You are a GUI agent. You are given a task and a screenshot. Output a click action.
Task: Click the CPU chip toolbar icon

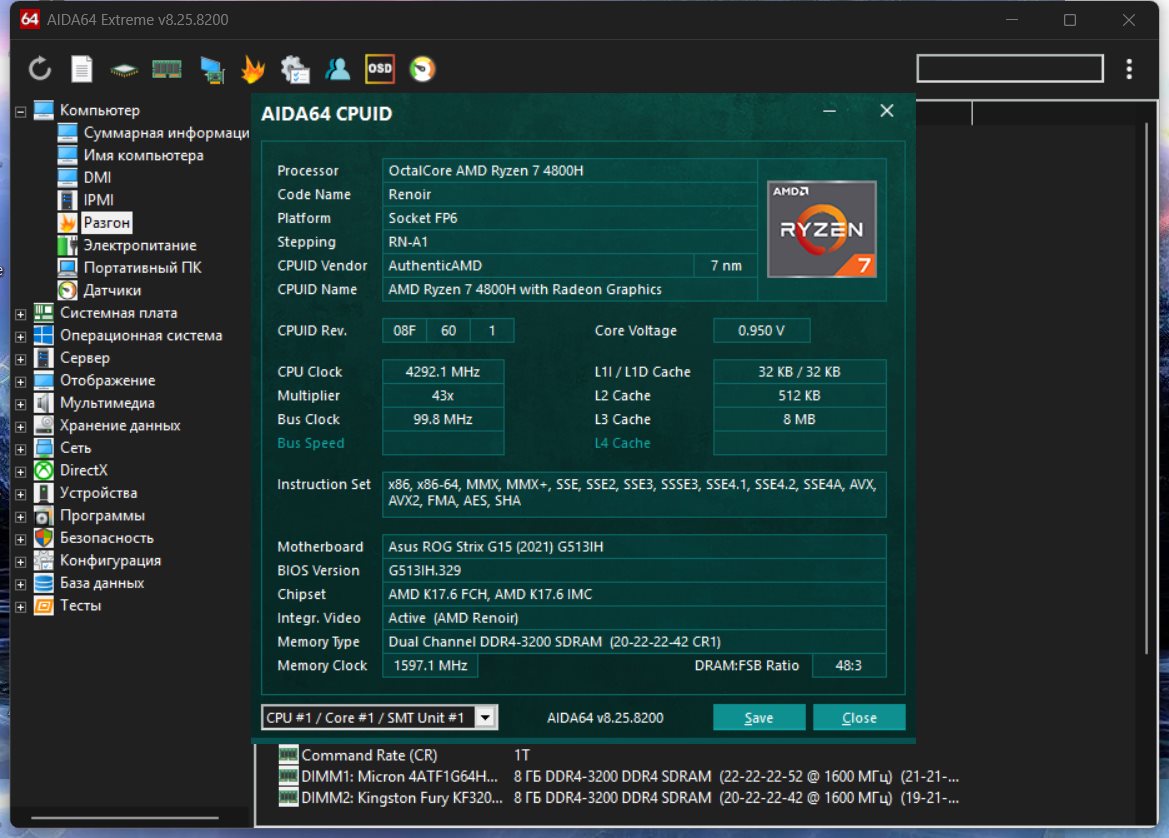(x=124, y=69)
